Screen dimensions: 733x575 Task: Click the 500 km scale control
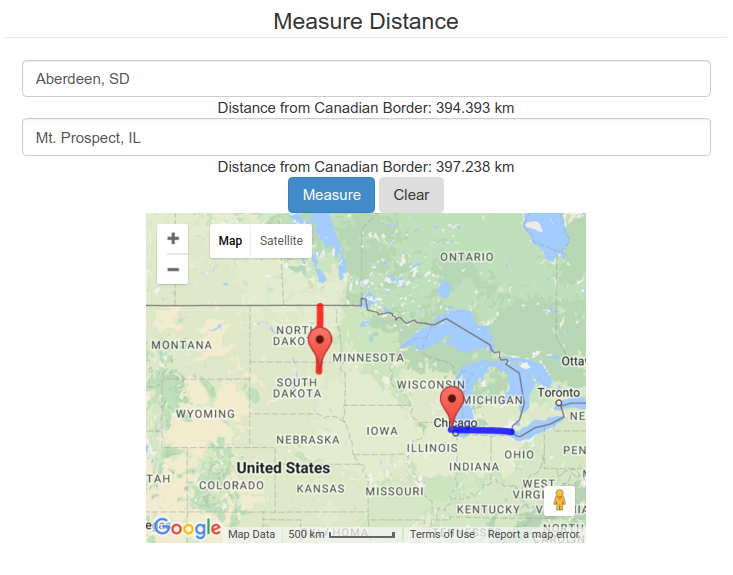342,534
